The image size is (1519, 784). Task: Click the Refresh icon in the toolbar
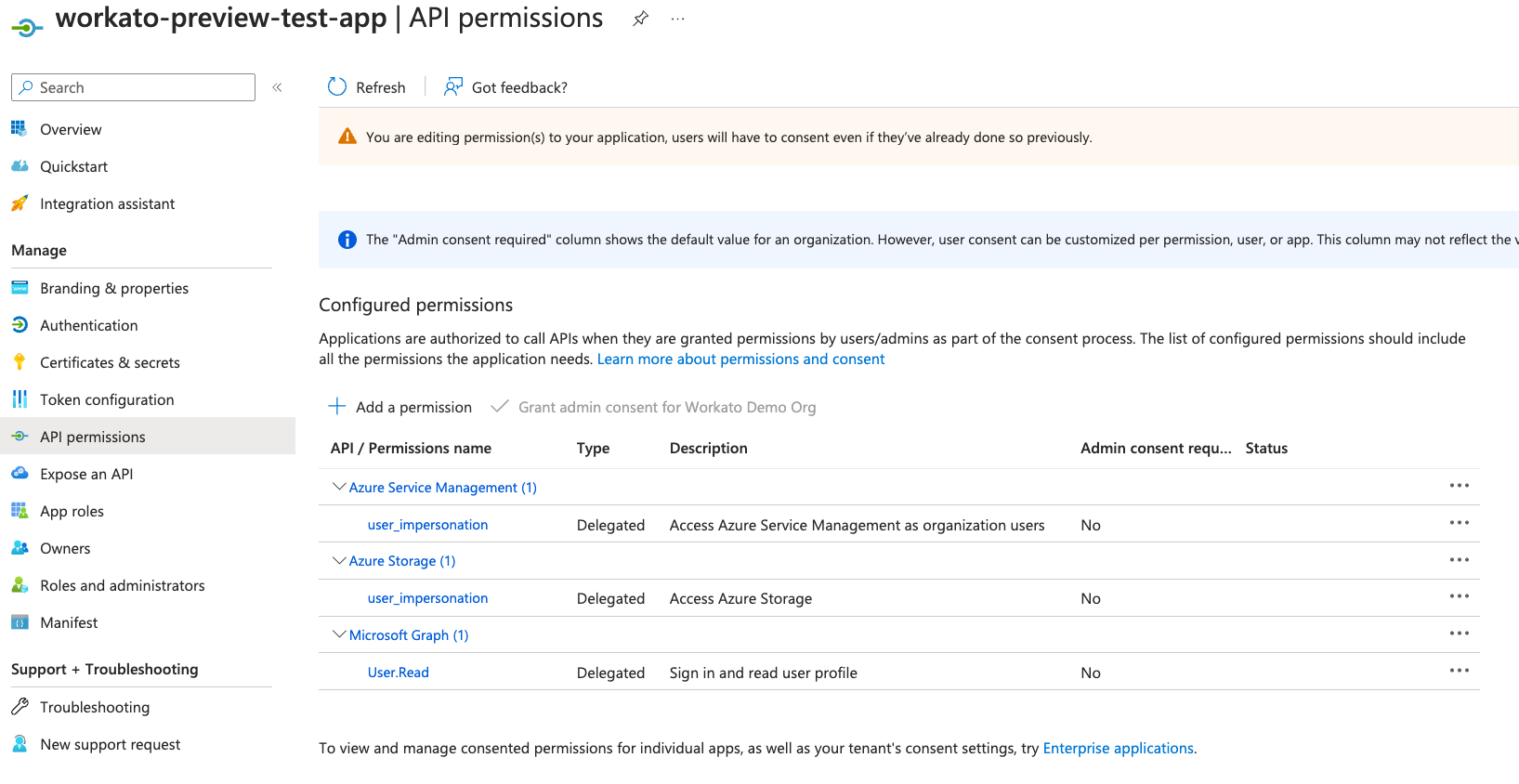click(x=337, y=87)
